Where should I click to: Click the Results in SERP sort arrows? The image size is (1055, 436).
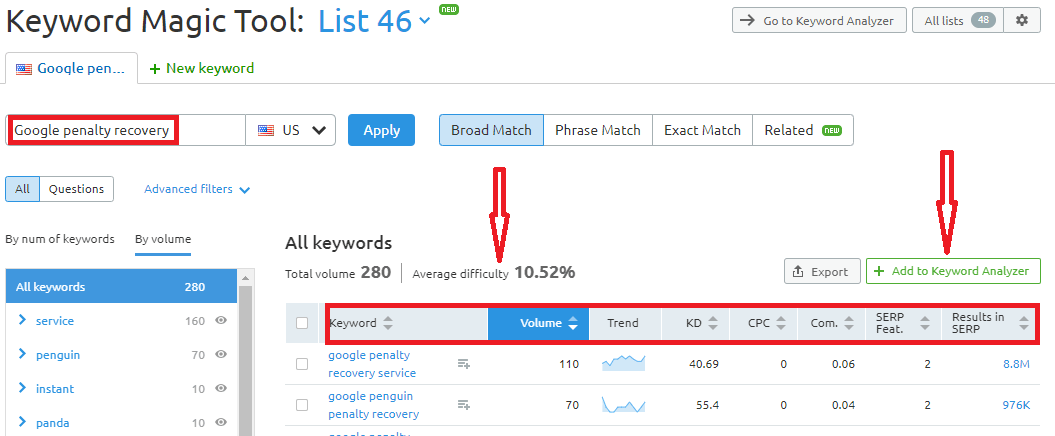pyautogui.click(x=1024, y=323)
